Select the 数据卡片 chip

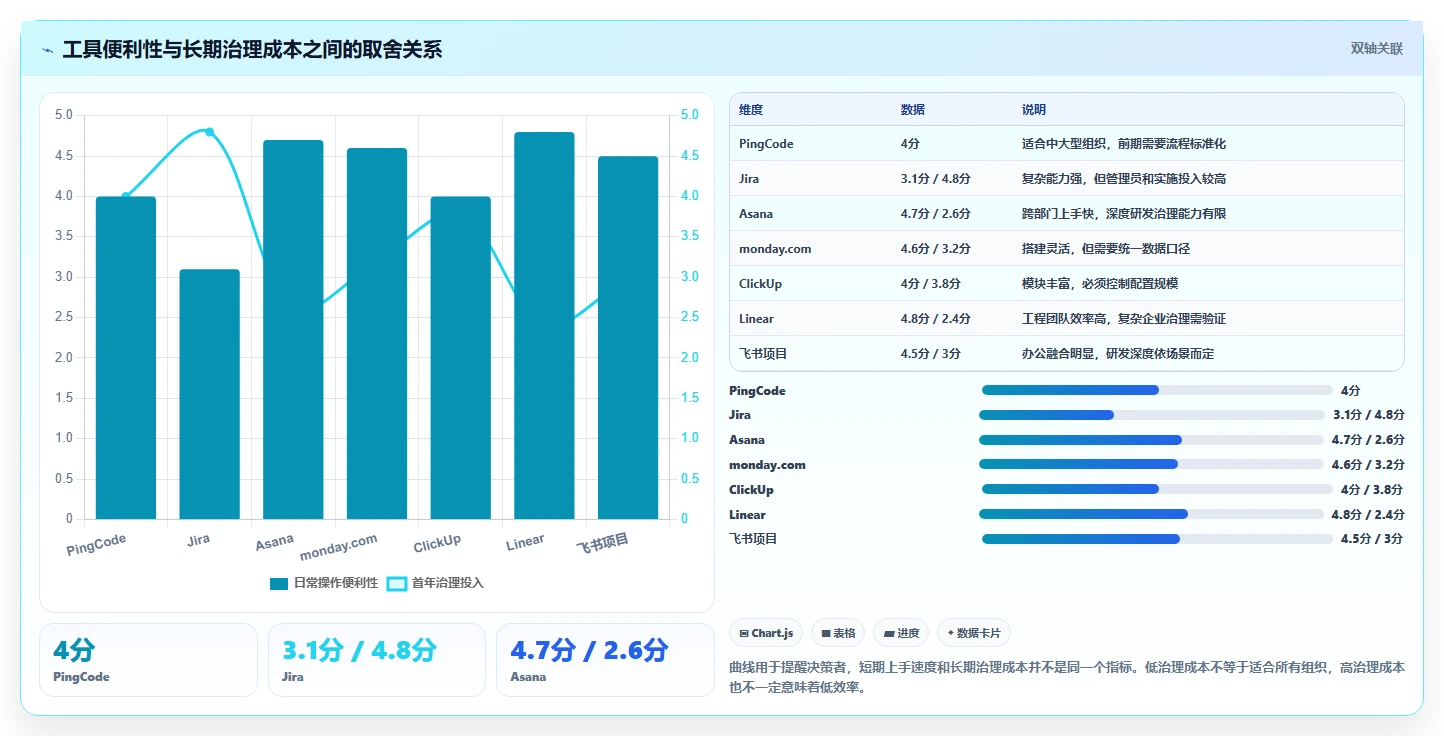tap(974, 633)
